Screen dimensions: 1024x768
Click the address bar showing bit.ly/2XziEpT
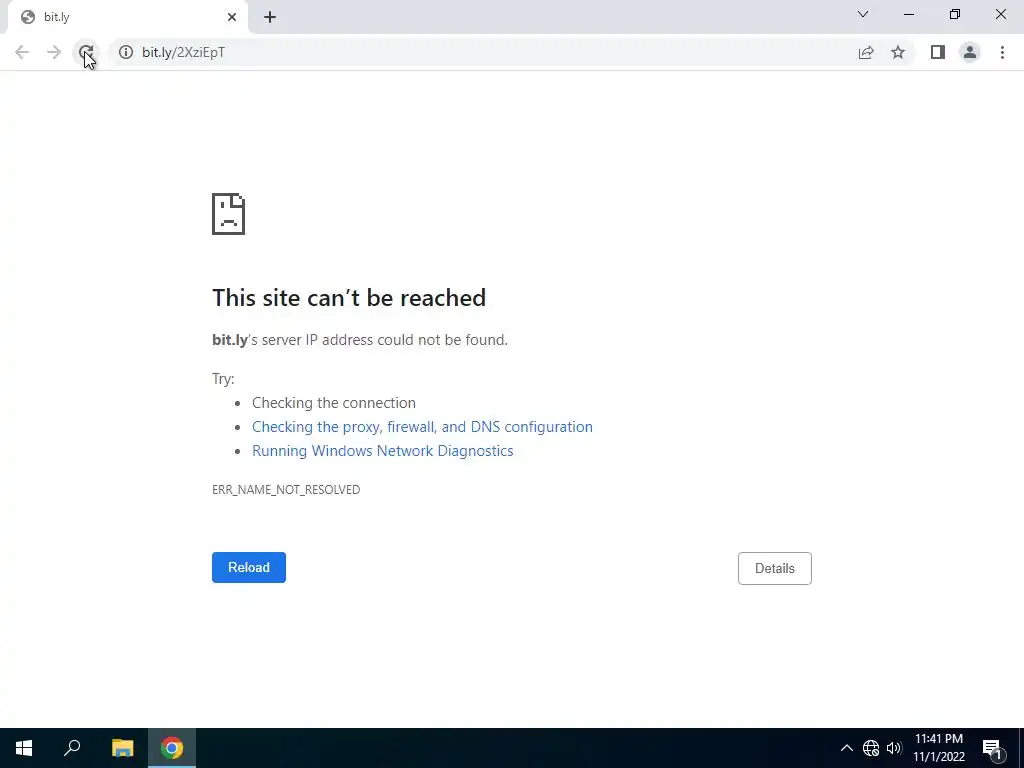click(x=483, y=52)
